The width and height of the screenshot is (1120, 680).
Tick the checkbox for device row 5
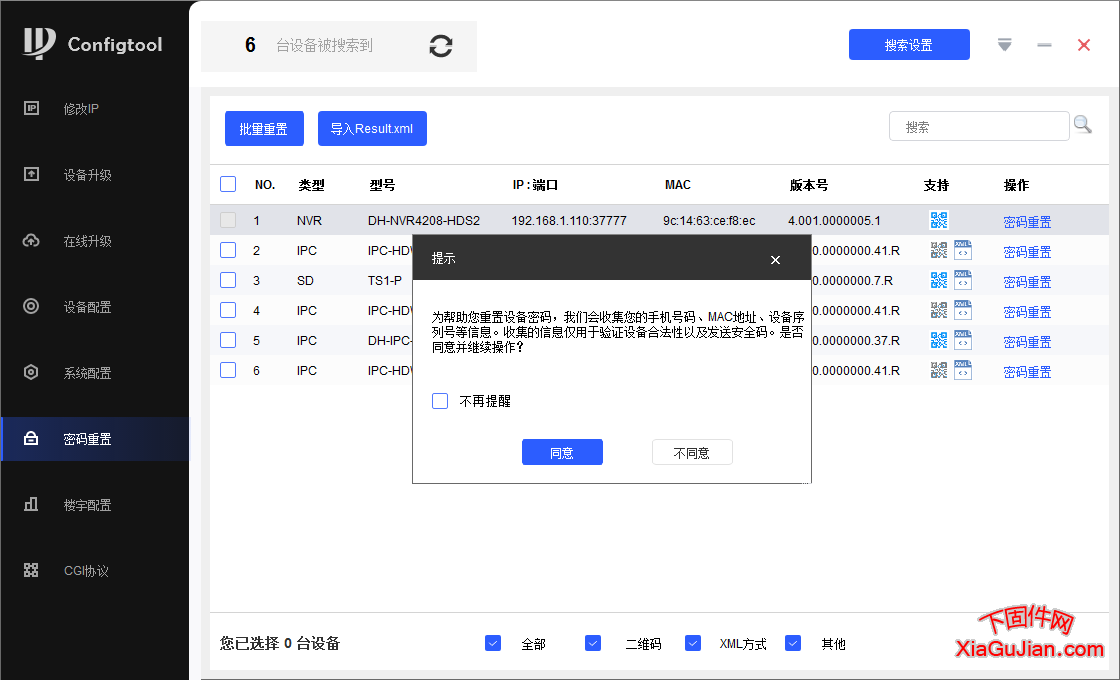tap(228, 340)
